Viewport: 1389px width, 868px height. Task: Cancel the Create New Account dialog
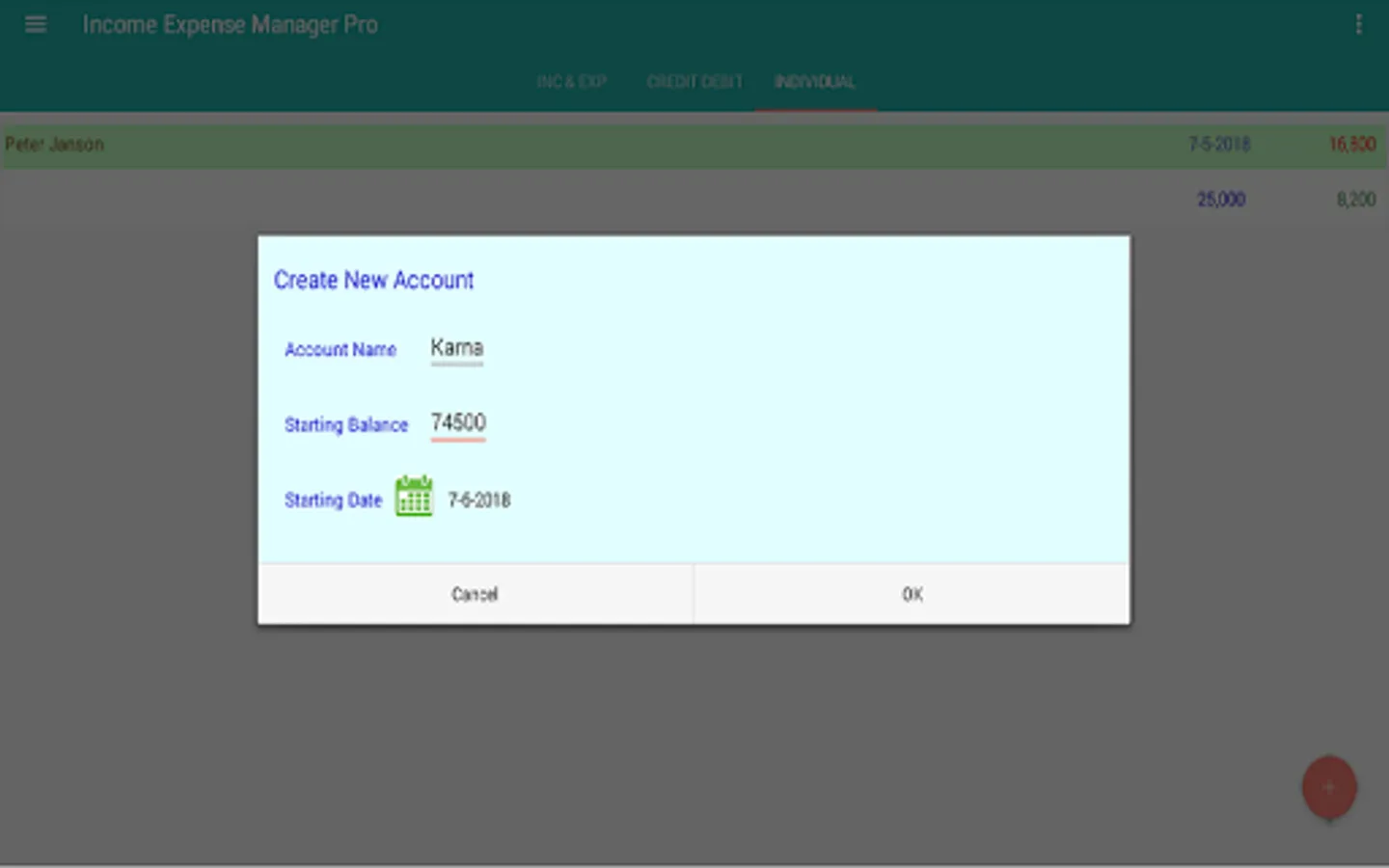(x=475, y=594)
